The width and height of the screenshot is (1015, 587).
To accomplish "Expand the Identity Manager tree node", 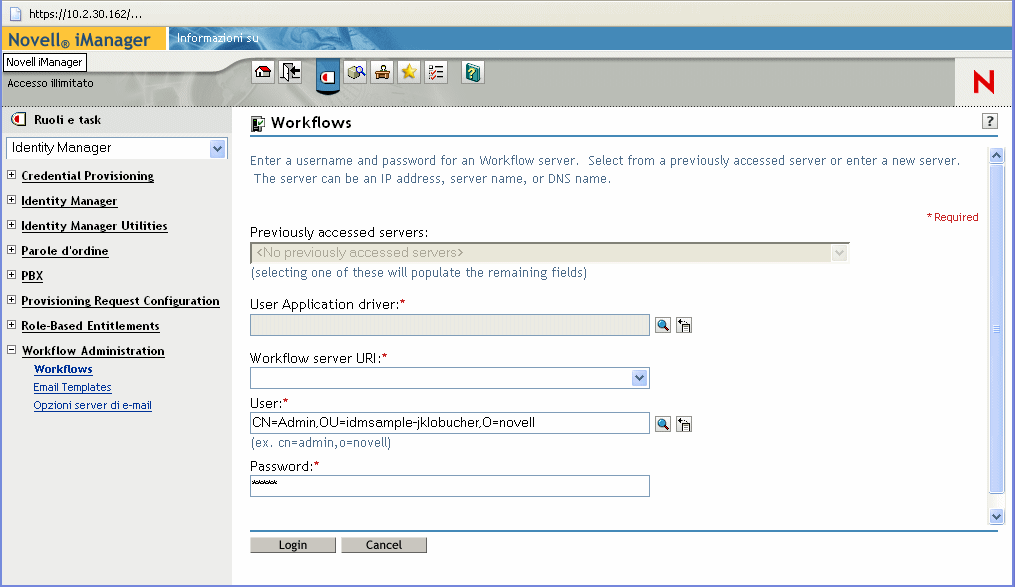I will [x=12, y=200].
